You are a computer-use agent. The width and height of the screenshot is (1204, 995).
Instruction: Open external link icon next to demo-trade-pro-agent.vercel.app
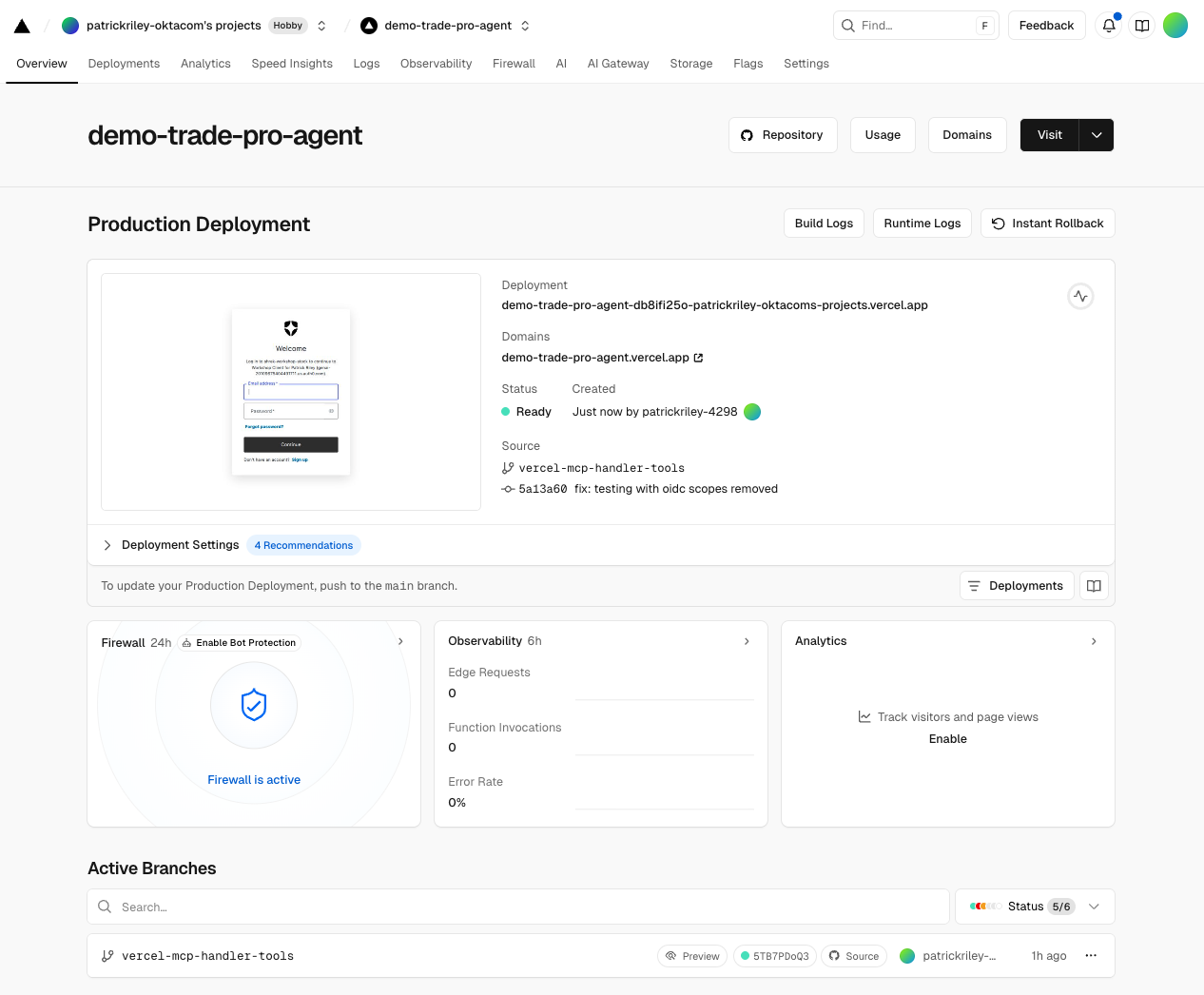pos(699,358)
